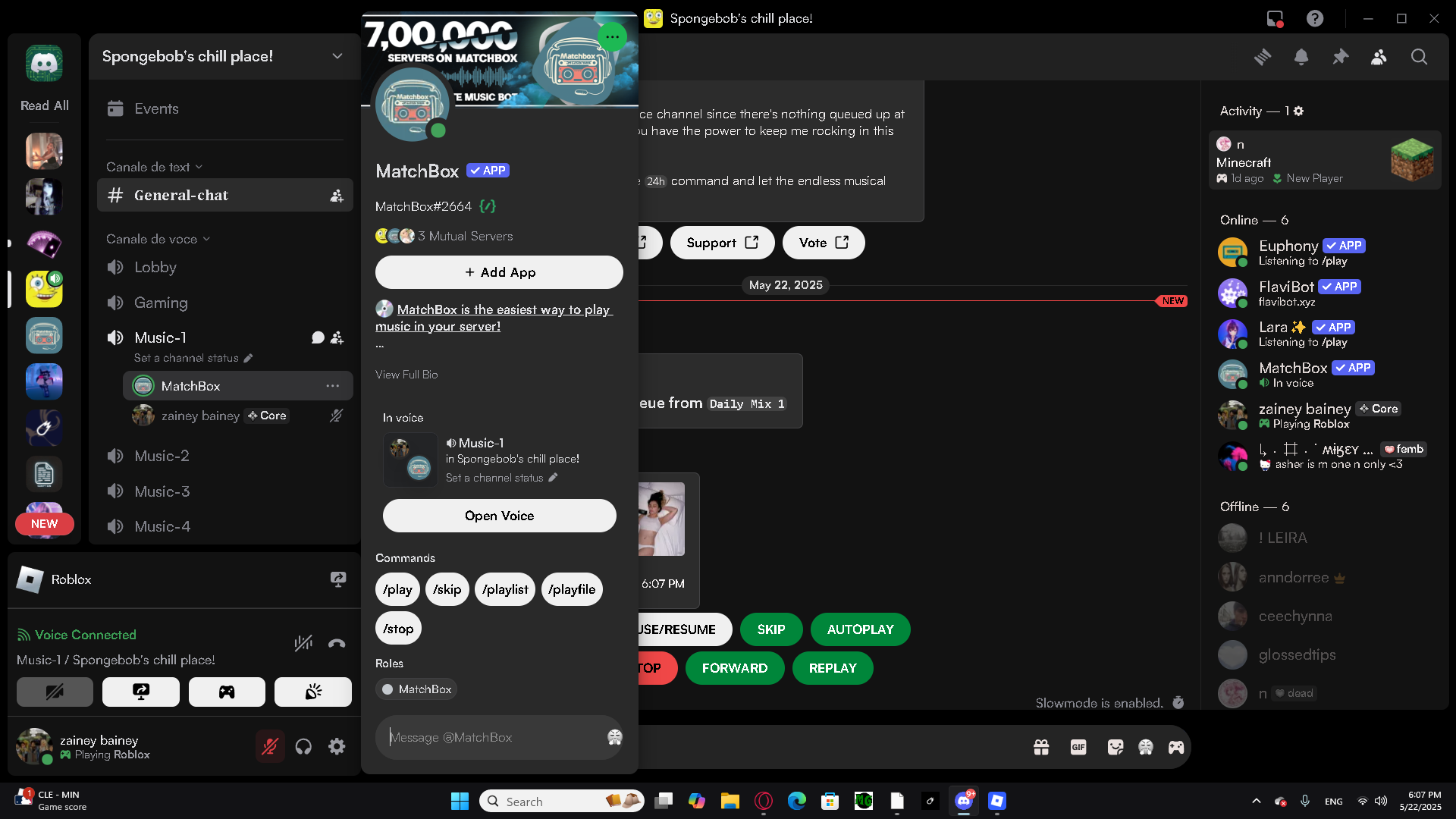Open sticker picker in message bar
This screenshot has height=819, width=1456.
pos(1116,748)
